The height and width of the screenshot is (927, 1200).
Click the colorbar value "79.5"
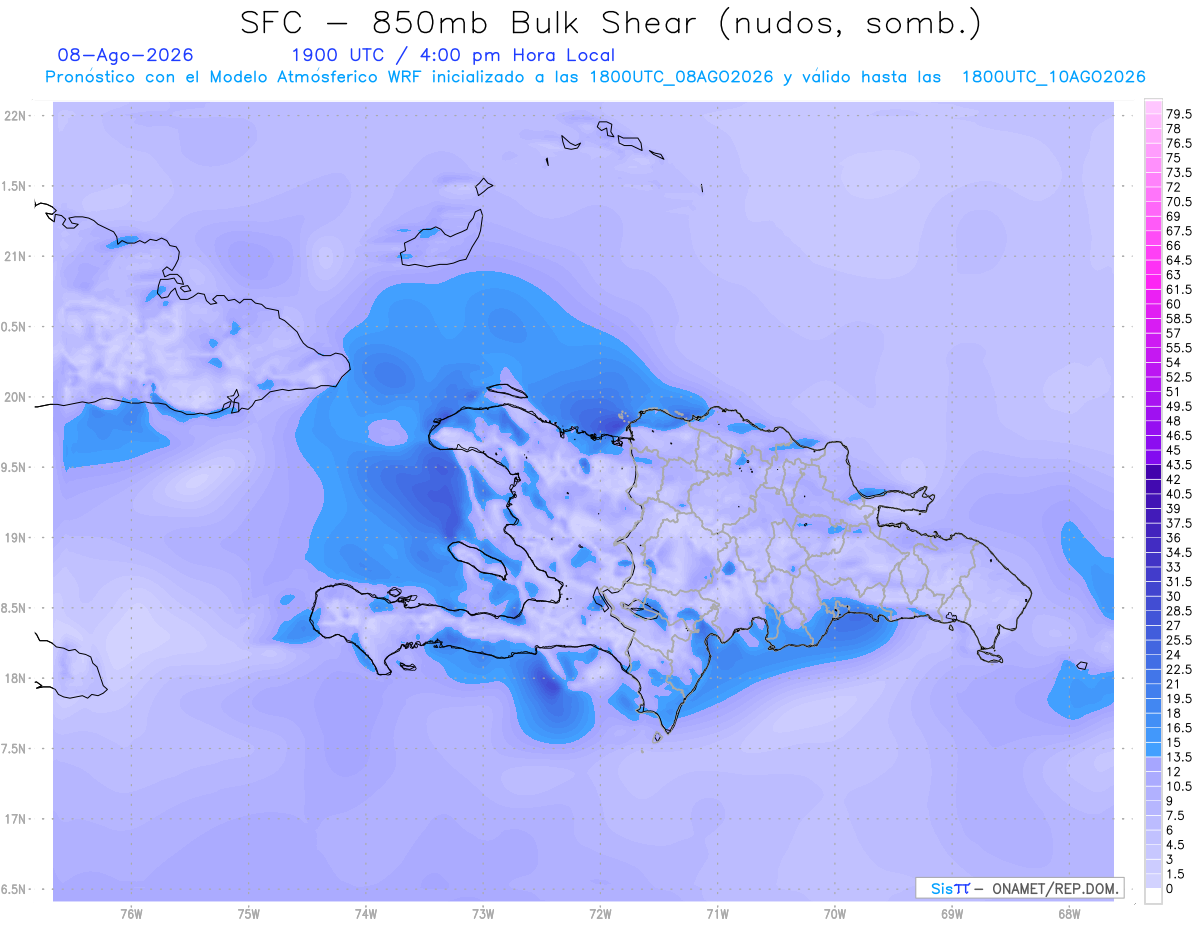(x=1179, y=115)
